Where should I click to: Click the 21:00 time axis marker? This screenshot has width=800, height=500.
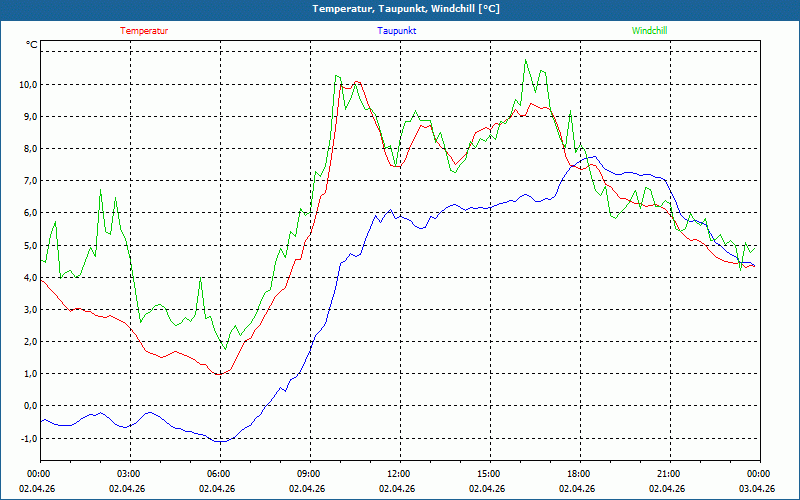click(x=668, y=474)
